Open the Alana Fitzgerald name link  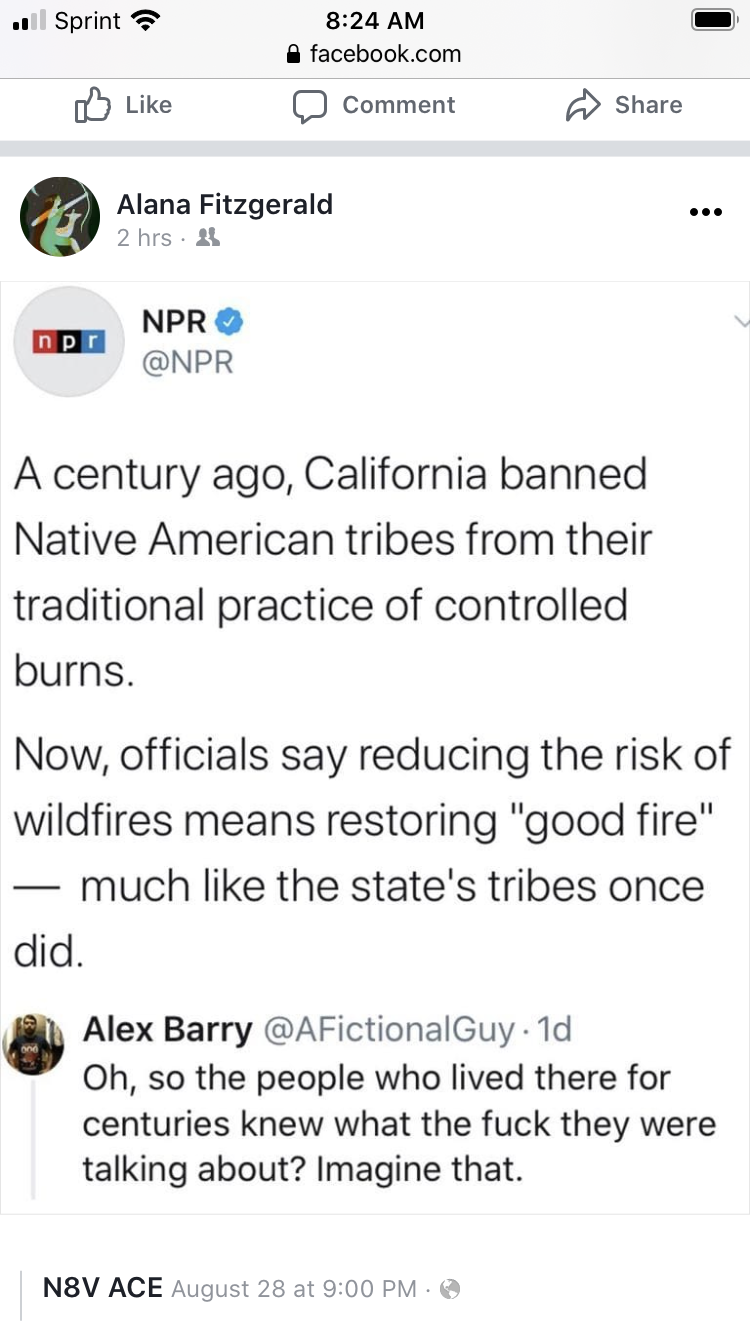(x=225, y=204)
